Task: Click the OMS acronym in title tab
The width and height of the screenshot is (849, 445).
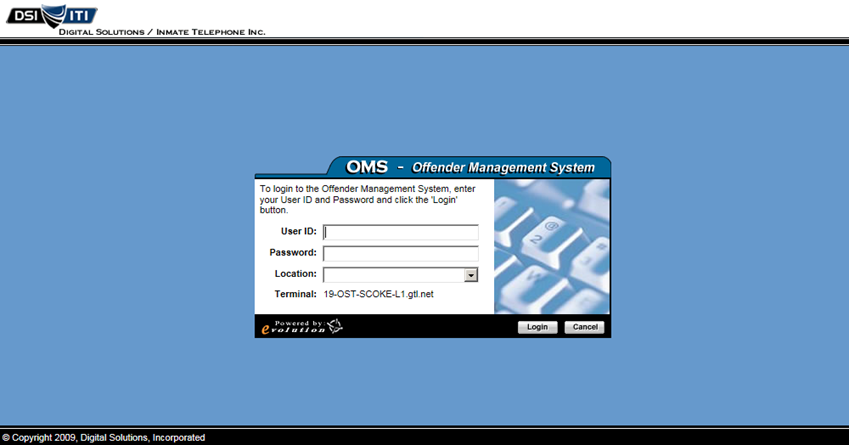Action: (366, 167)
